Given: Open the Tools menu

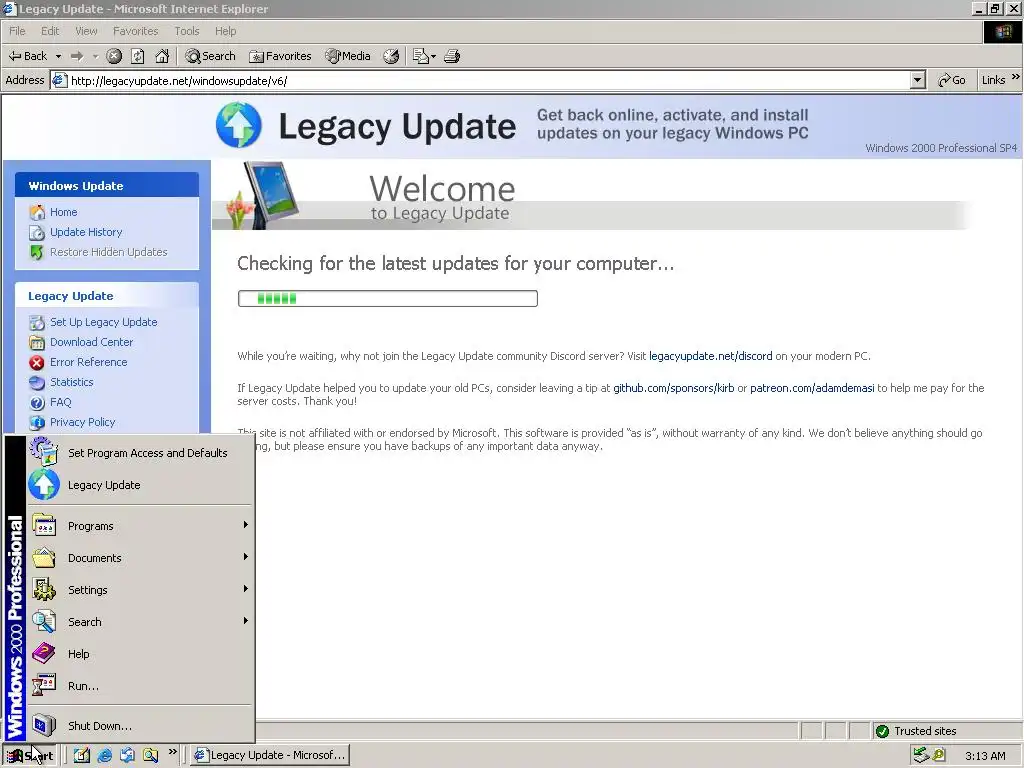Looking at the screenshot, I should click(x=187, y=31).
